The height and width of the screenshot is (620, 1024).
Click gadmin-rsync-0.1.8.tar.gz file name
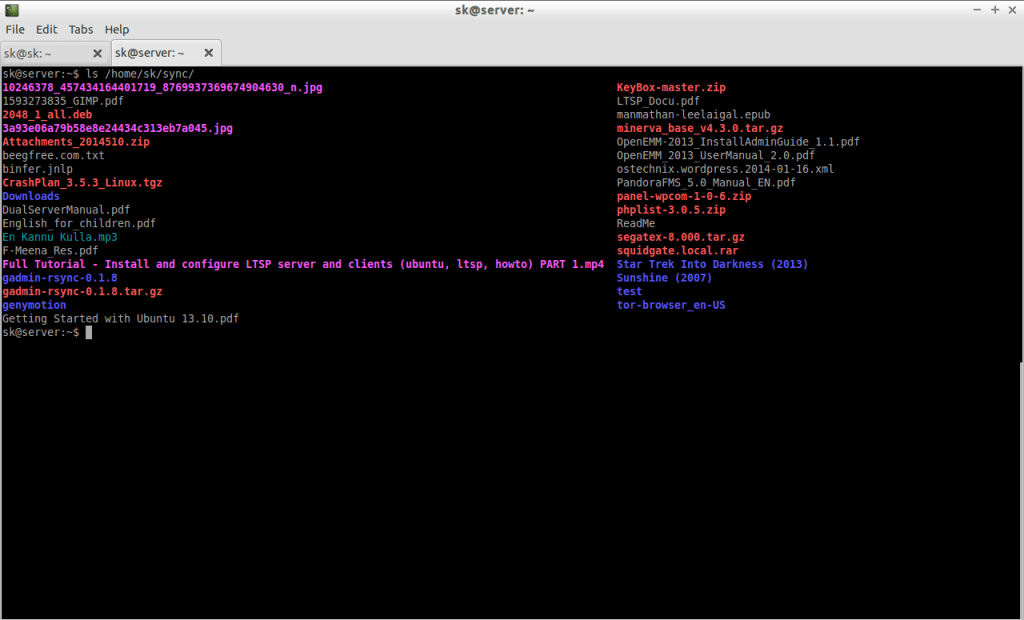(x=82, y=291)
